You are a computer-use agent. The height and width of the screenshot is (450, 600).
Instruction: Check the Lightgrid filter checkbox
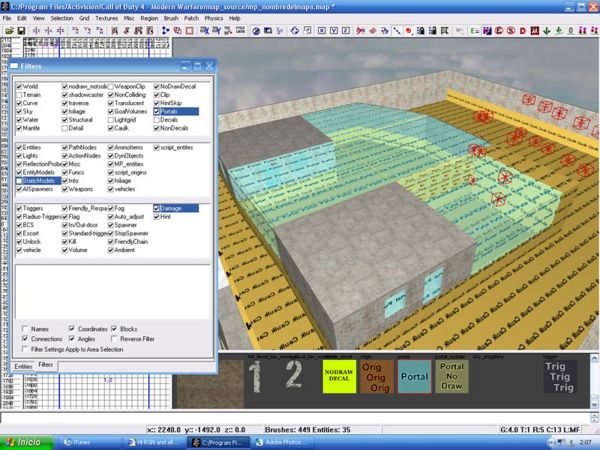(111, 120)
